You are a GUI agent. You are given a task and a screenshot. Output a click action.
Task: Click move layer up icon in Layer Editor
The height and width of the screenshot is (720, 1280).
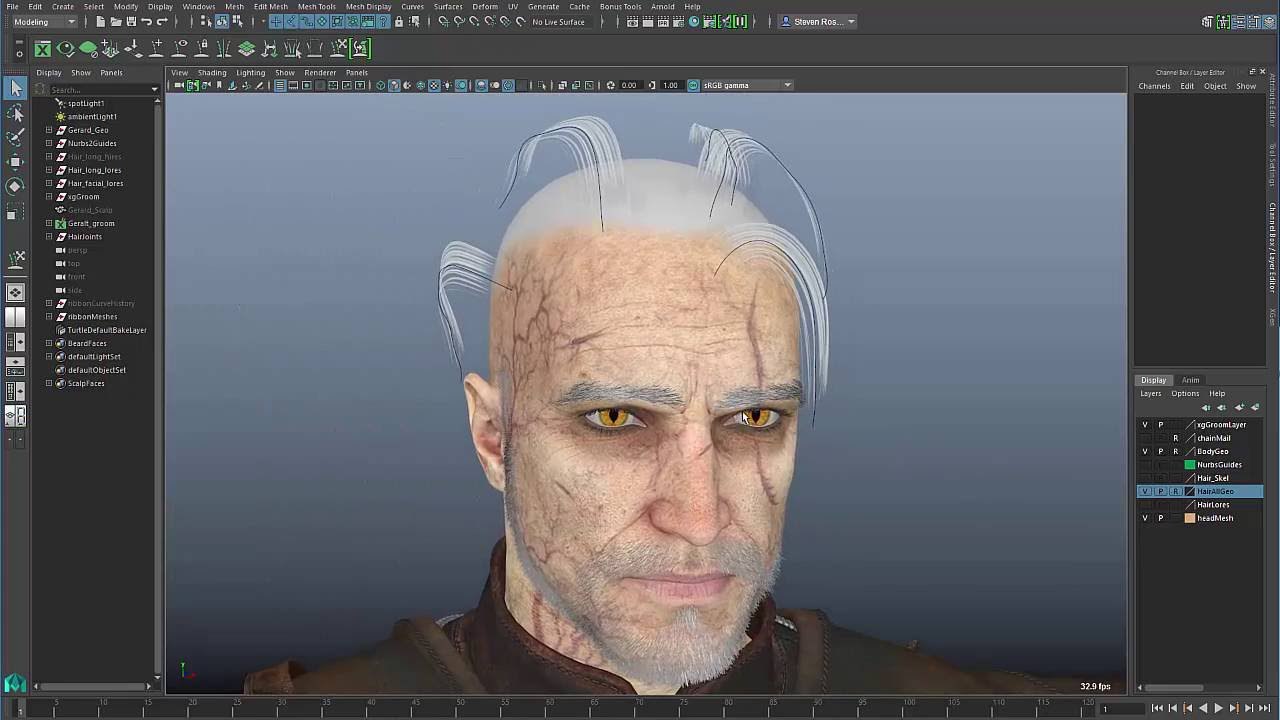point(1205,407)
